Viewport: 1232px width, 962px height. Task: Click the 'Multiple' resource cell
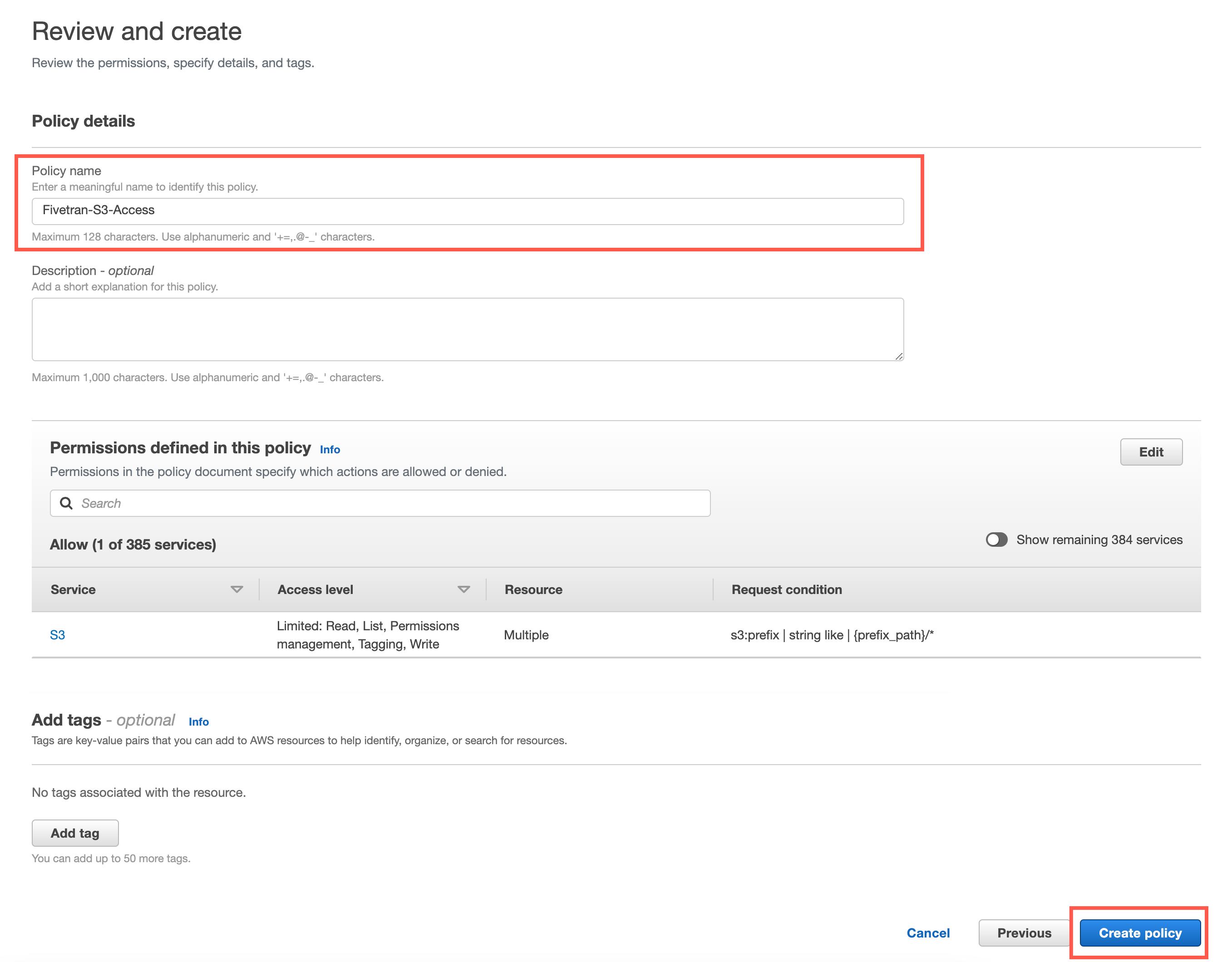tap(526, 635)
